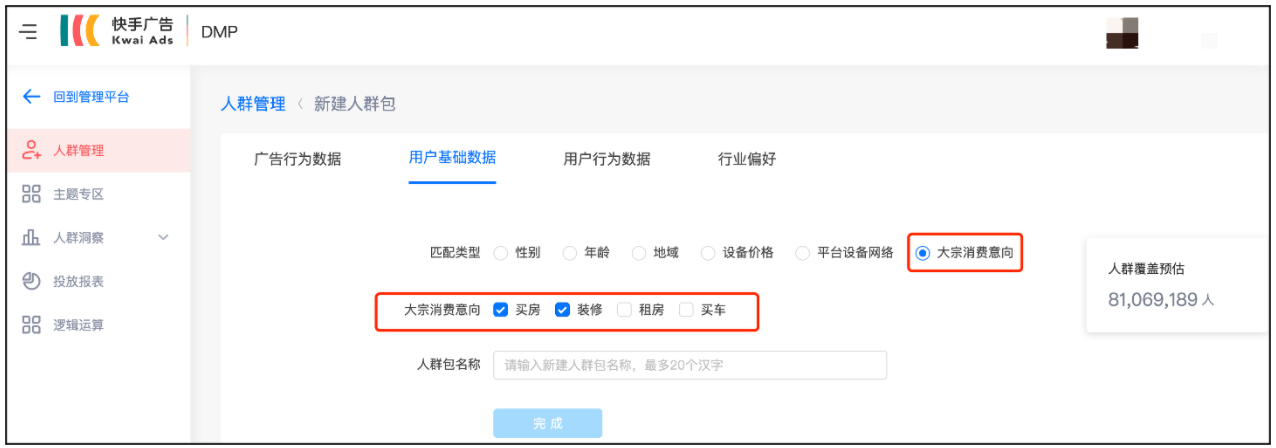The image size is (1276, 448).
Task: Click the back arrow to management platform
Action: click(32, 97)
